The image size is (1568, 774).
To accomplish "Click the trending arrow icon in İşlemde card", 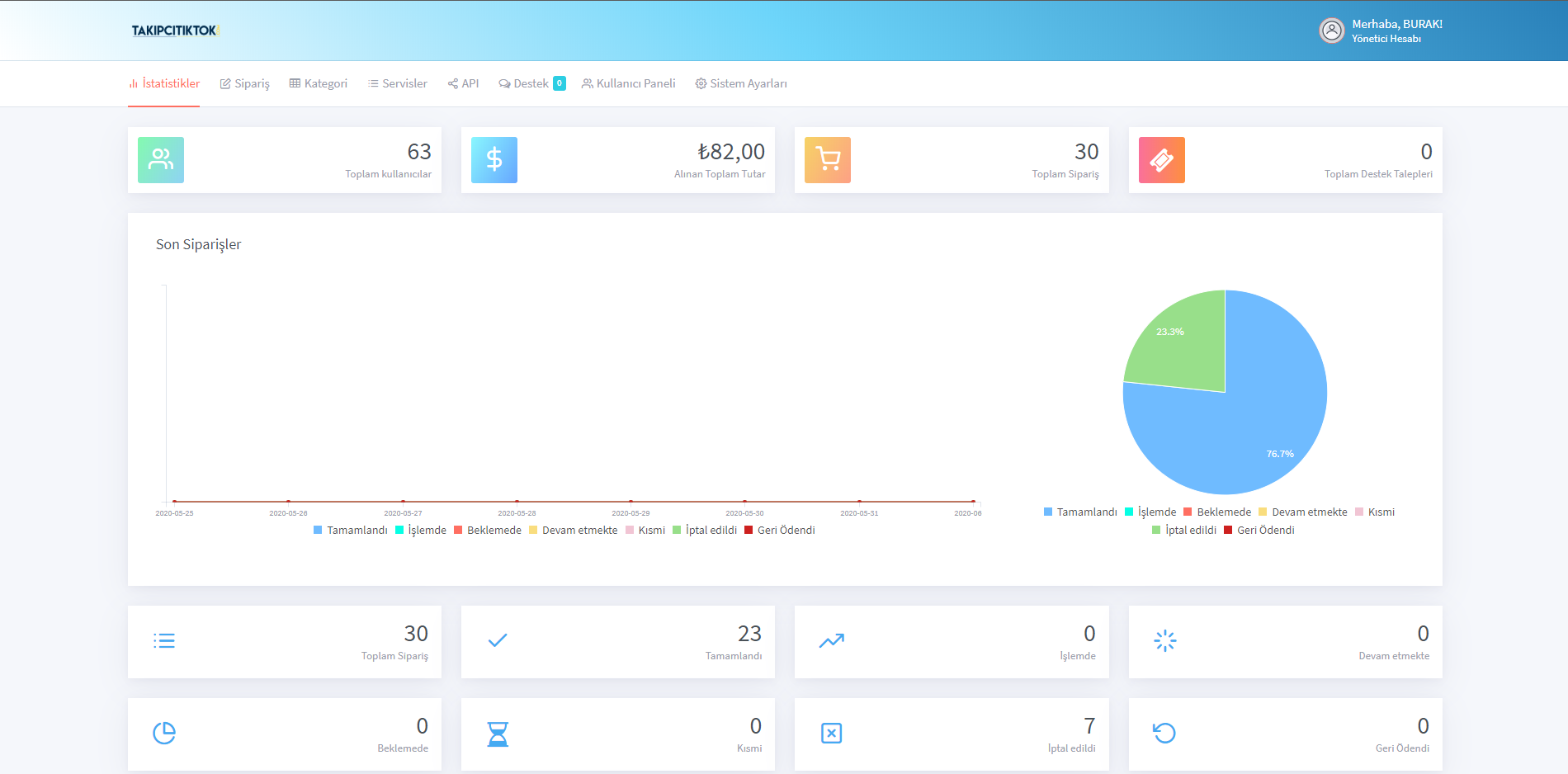I will pyautogui.click(x=832, y=640).
